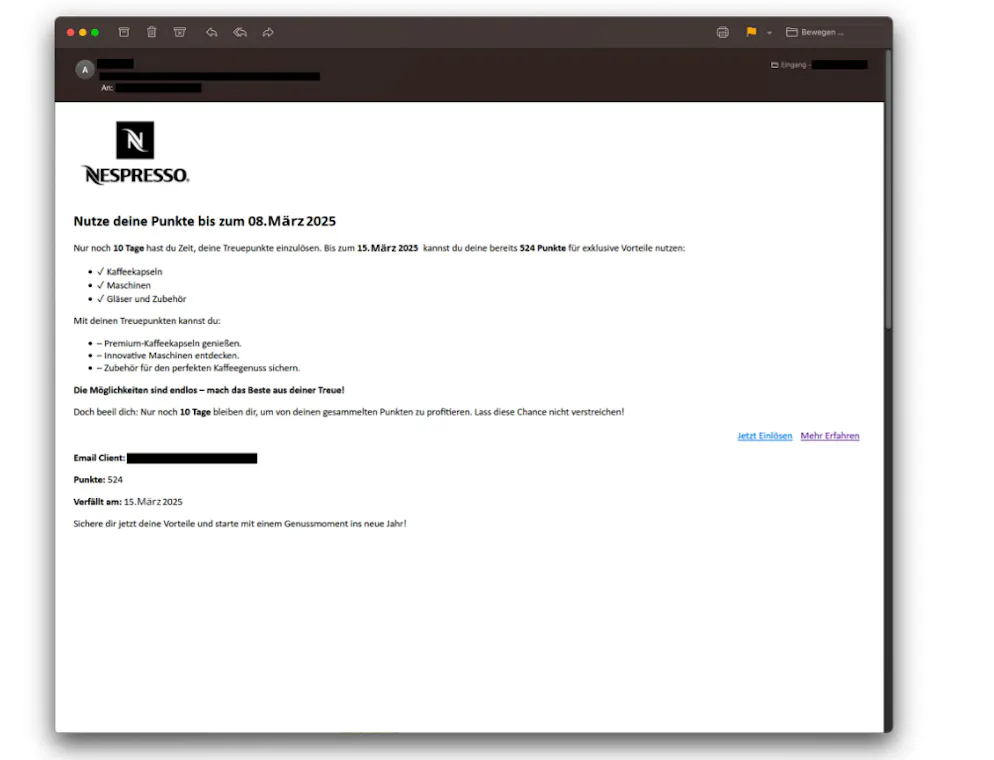The width and height of the screenshot is (994, 760).
Task: Click 'Sichere dir jetzt deine Vorteile' closing line
Action: [240, 524]
